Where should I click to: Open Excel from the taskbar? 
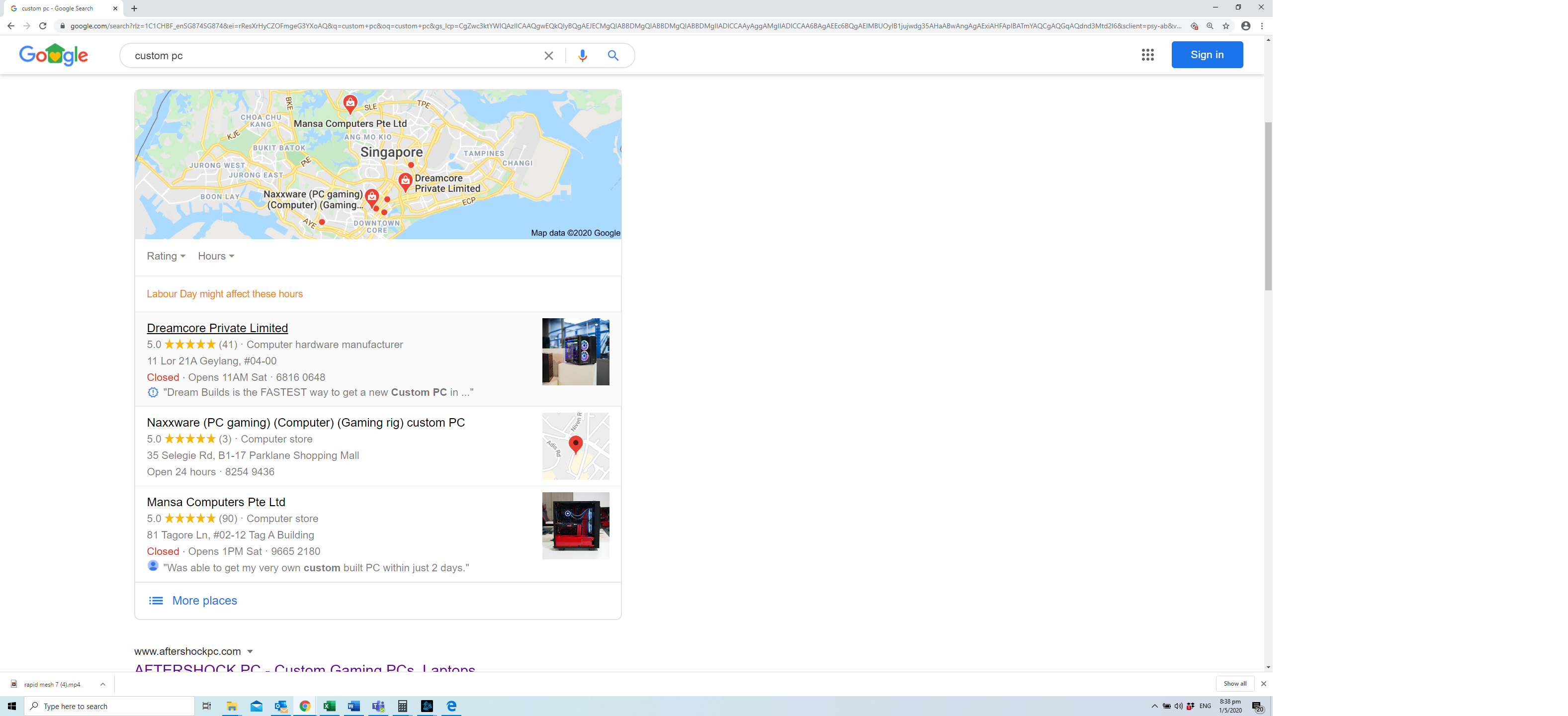coord(329,706)
